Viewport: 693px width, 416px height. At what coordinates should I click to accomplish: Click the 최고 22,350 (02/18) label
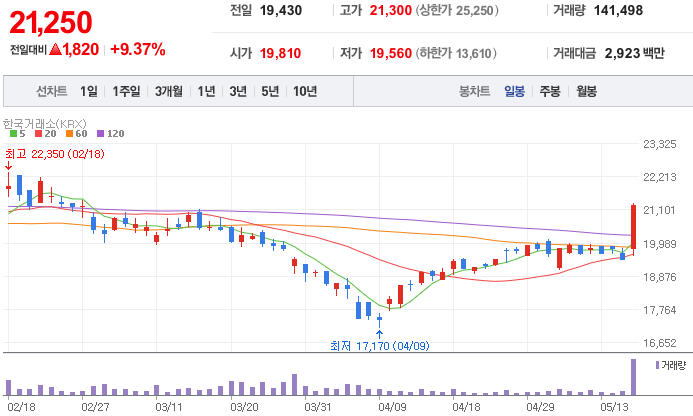pos(55,154)
